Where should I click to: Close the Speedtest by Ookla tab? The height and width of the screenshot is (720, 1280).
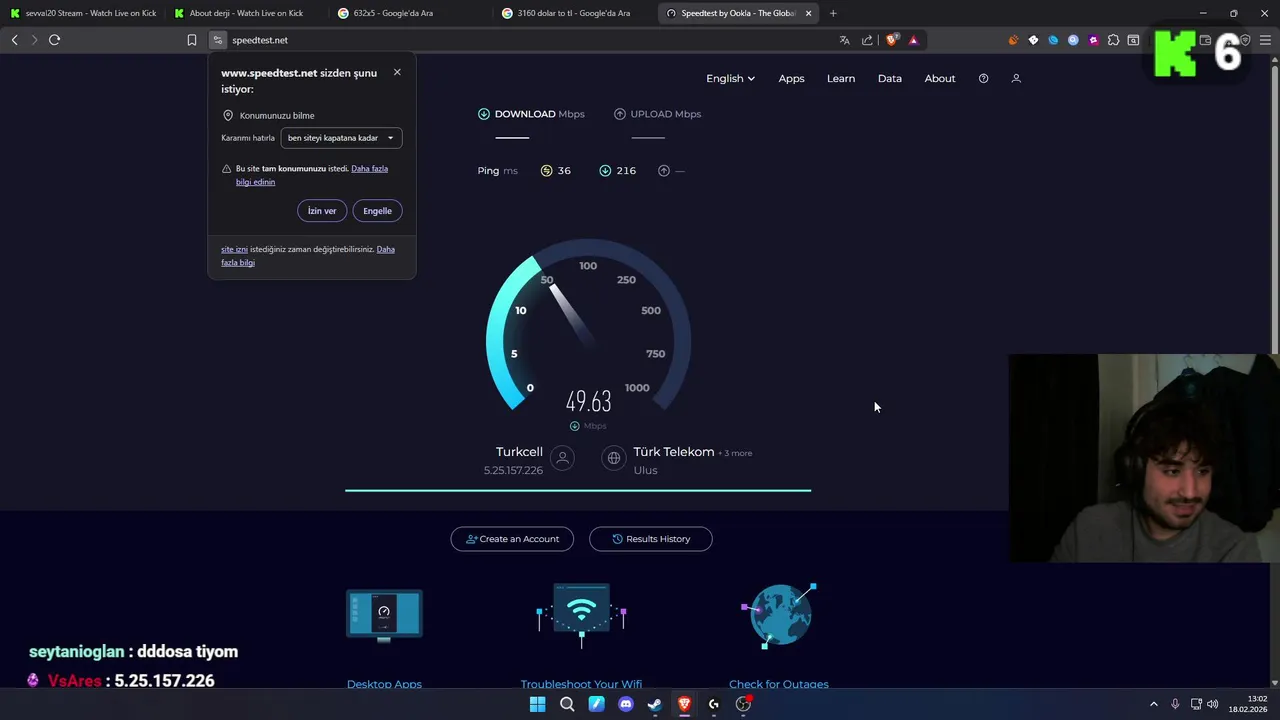[808, 13]
